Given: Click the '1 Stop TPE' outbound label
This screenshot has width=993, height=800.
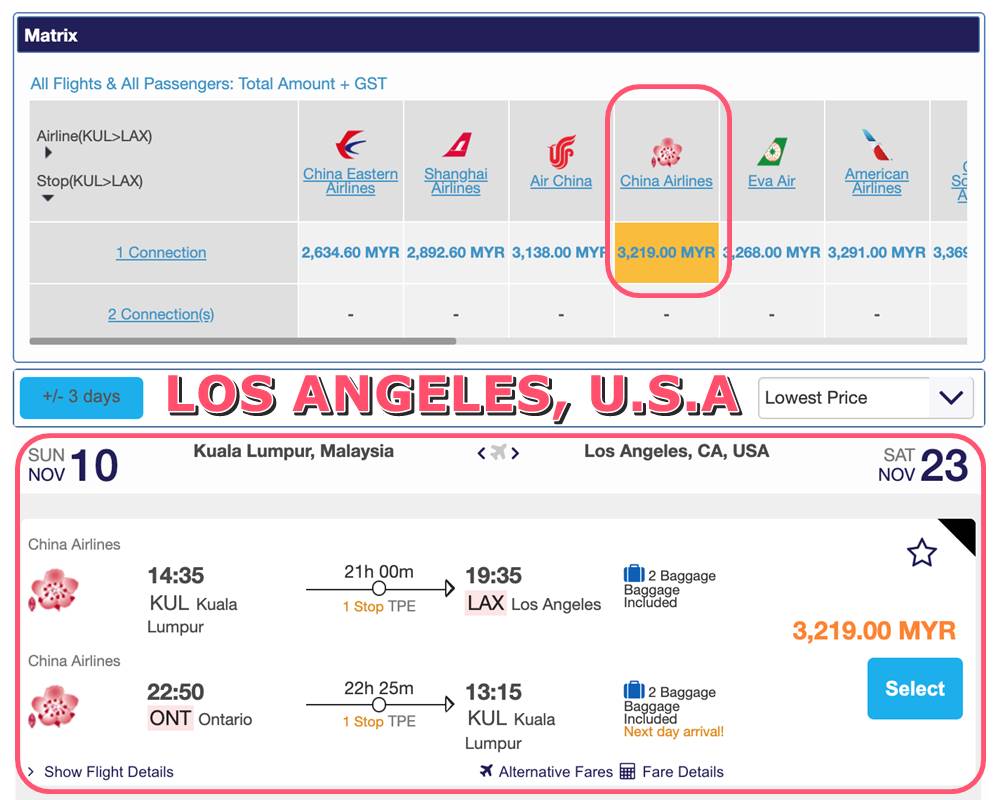Looking at the screenshot, I should coord(379,606).
